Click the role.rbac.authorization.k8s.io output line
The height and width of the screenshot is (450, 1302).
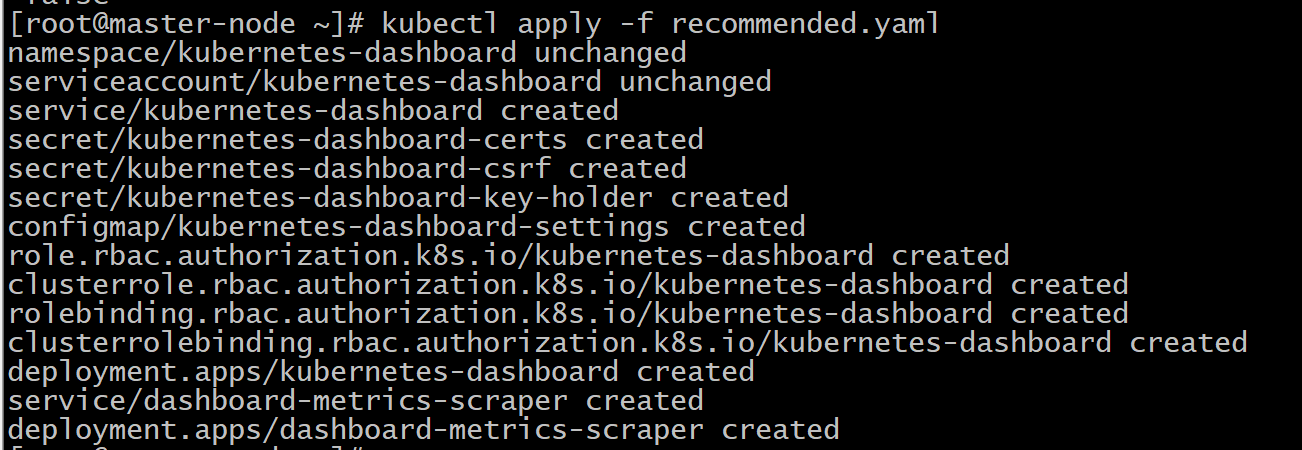pyautogui.click(x=508, y=255)
